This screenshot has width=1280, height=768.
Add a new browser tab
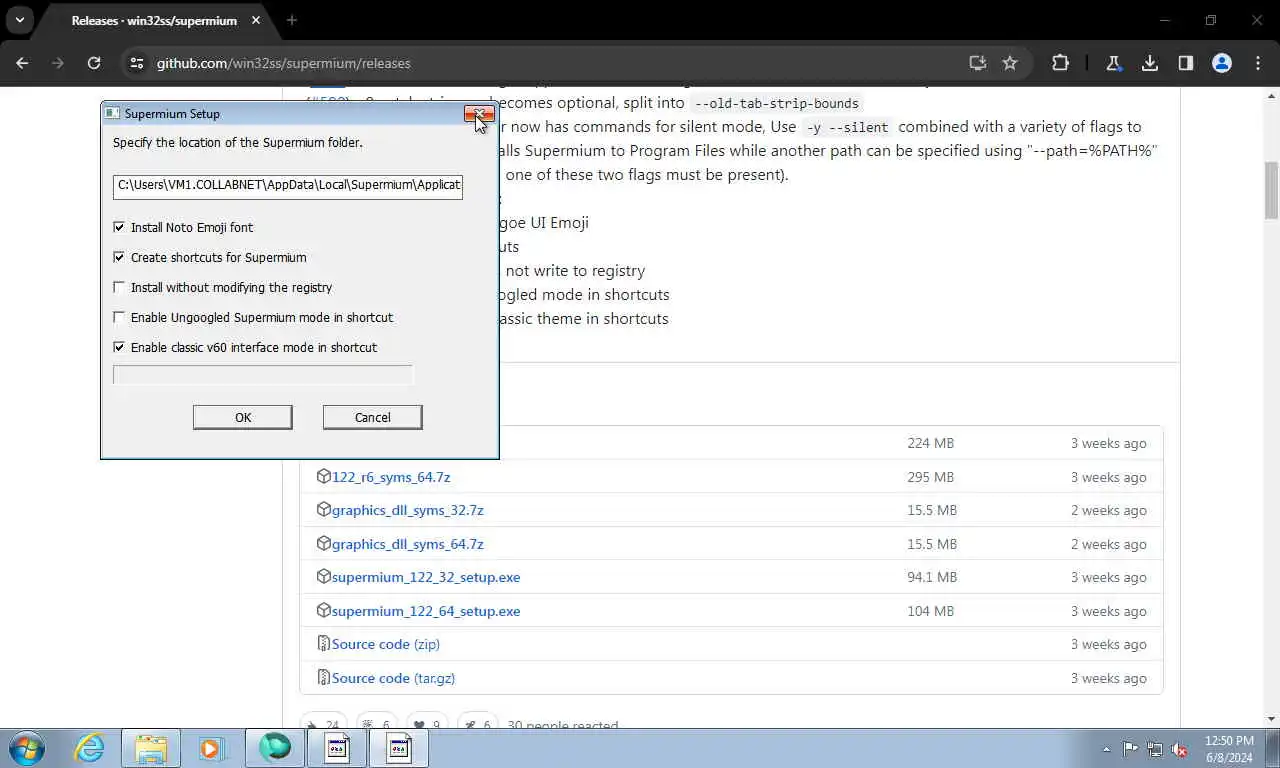(x=292, y=20)
